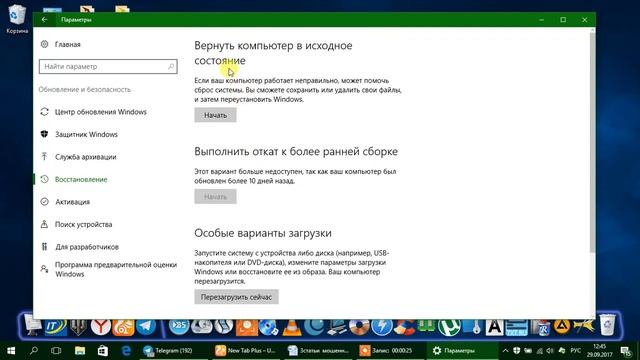Open the Windows Start menu
This screenshot has height=360, width=640.
pyautogui.click(x=11, y=351)
